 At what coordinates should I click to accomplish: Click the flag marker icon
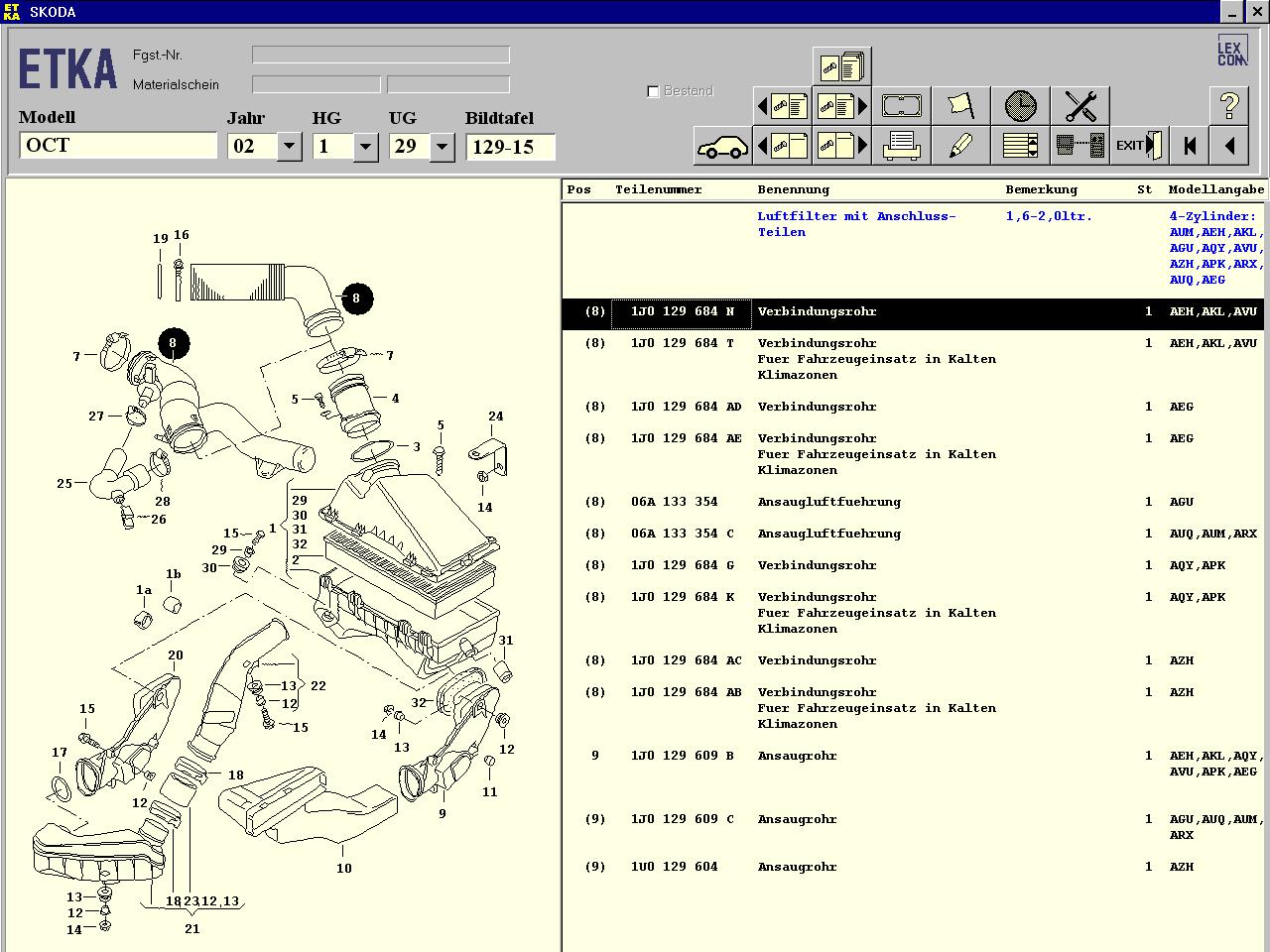960,105
